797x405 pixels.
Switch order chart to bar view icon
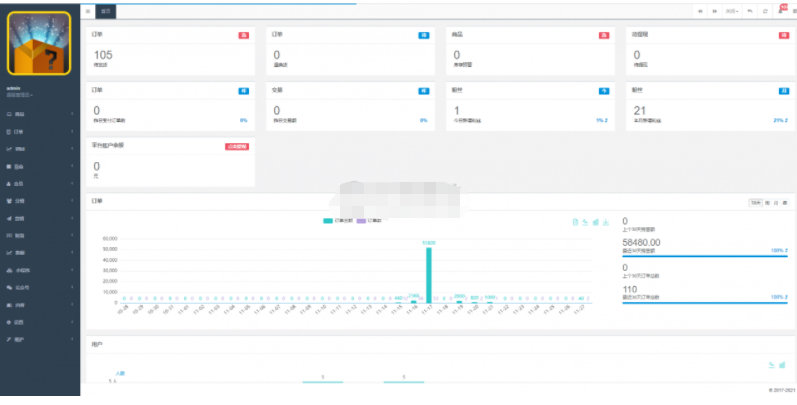(x=596, y=221)
